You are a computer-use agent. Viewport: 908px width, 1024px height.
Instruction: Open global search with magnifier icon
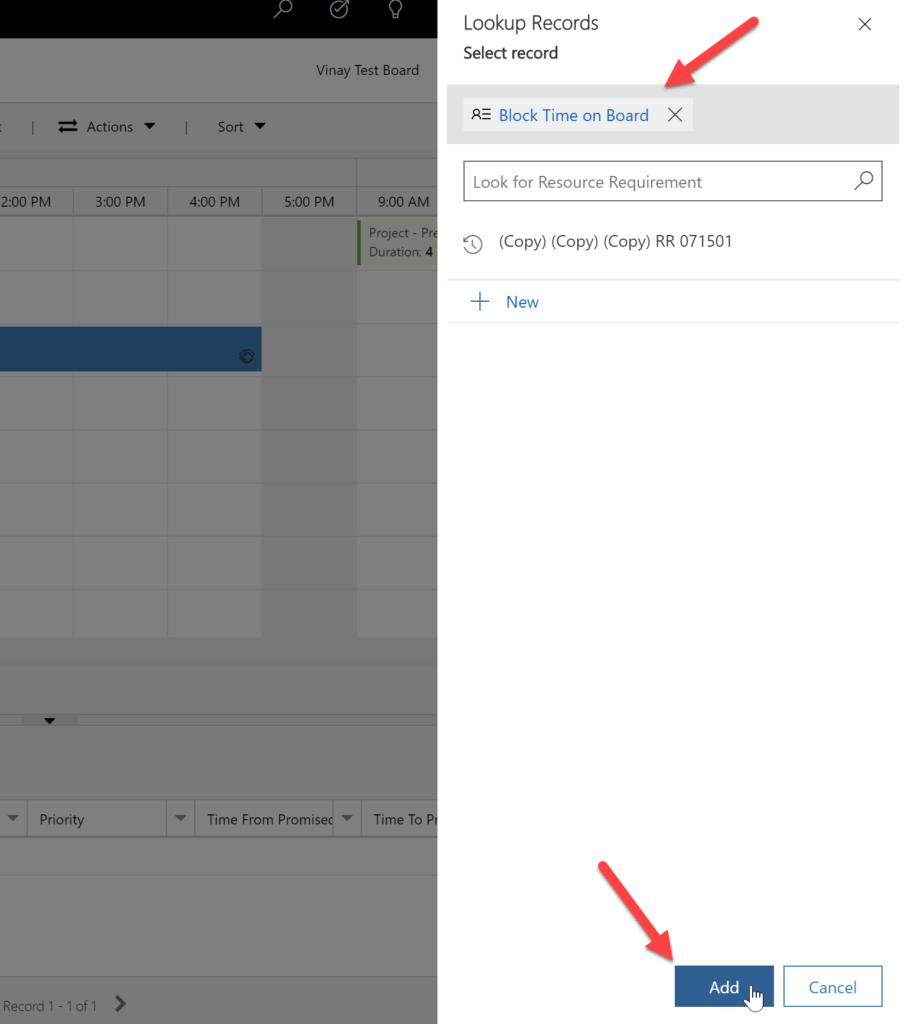(281, 10)
